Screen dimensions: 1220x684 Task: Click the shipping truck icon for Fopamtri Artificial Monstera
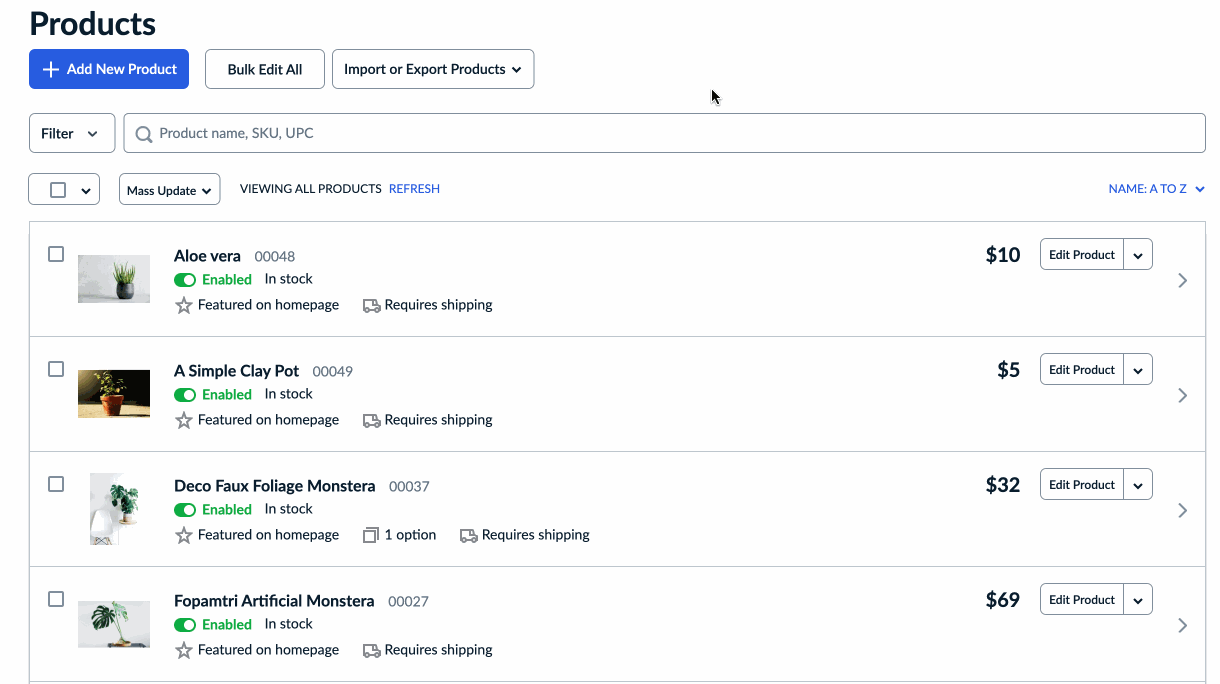(371, 650)
